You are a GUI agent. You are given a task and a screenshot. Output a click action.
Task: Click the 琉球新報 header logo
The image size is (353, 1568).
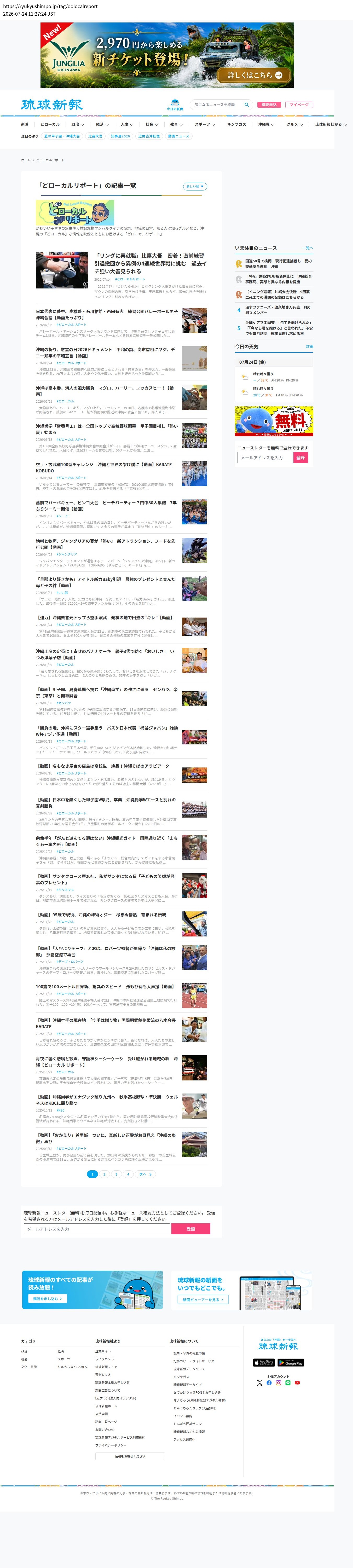pyautogui.click(x=52, y=105)
